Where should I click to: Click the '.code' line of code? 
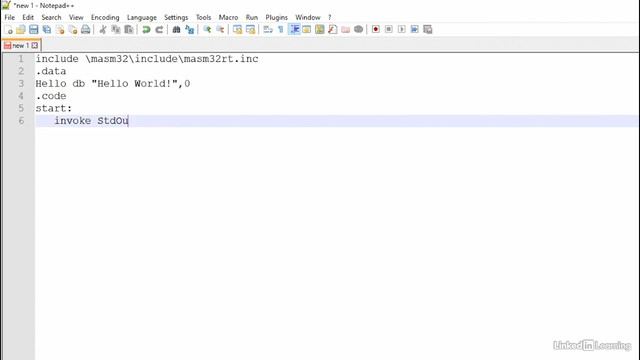click(51, 96)
